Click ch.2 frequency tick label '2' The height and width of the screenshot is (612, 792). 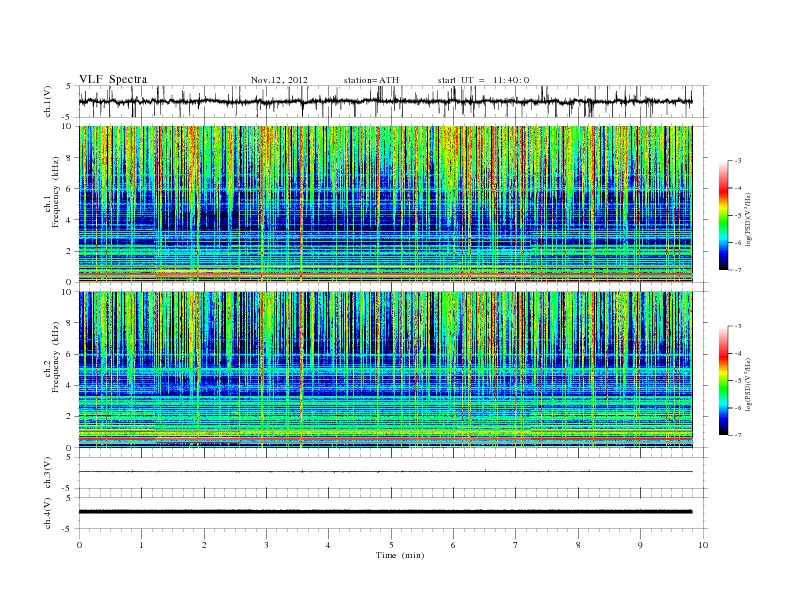[x=70, y=417]
